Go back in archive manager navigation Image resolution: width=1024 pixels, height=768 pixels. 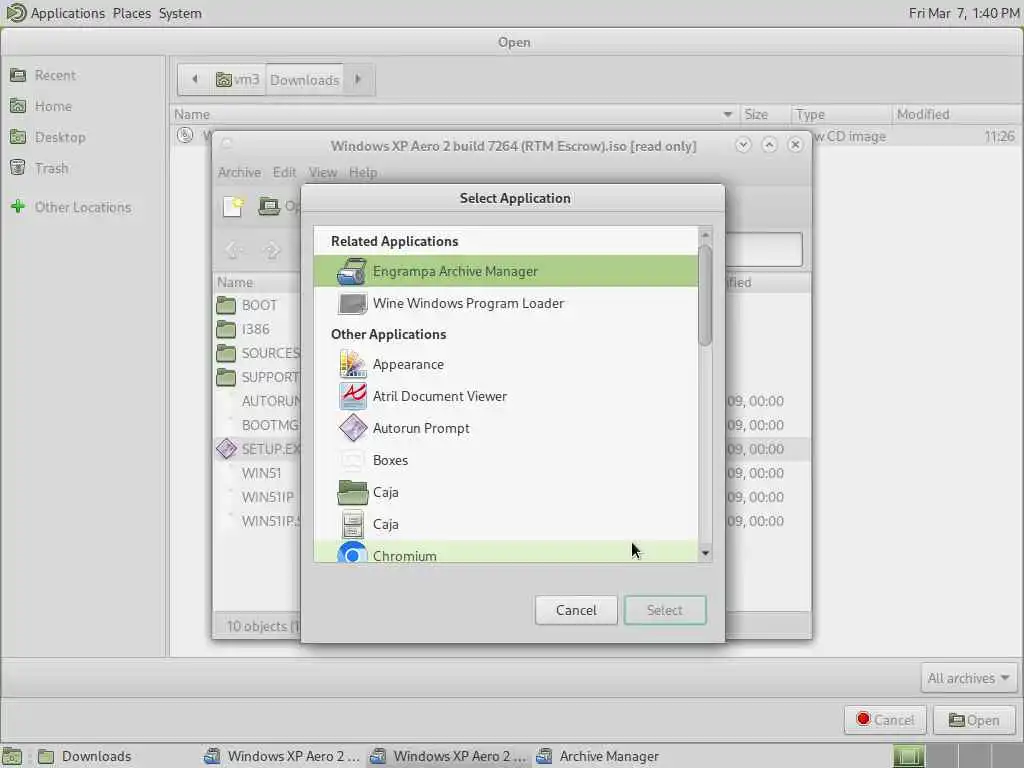(233, 249)
